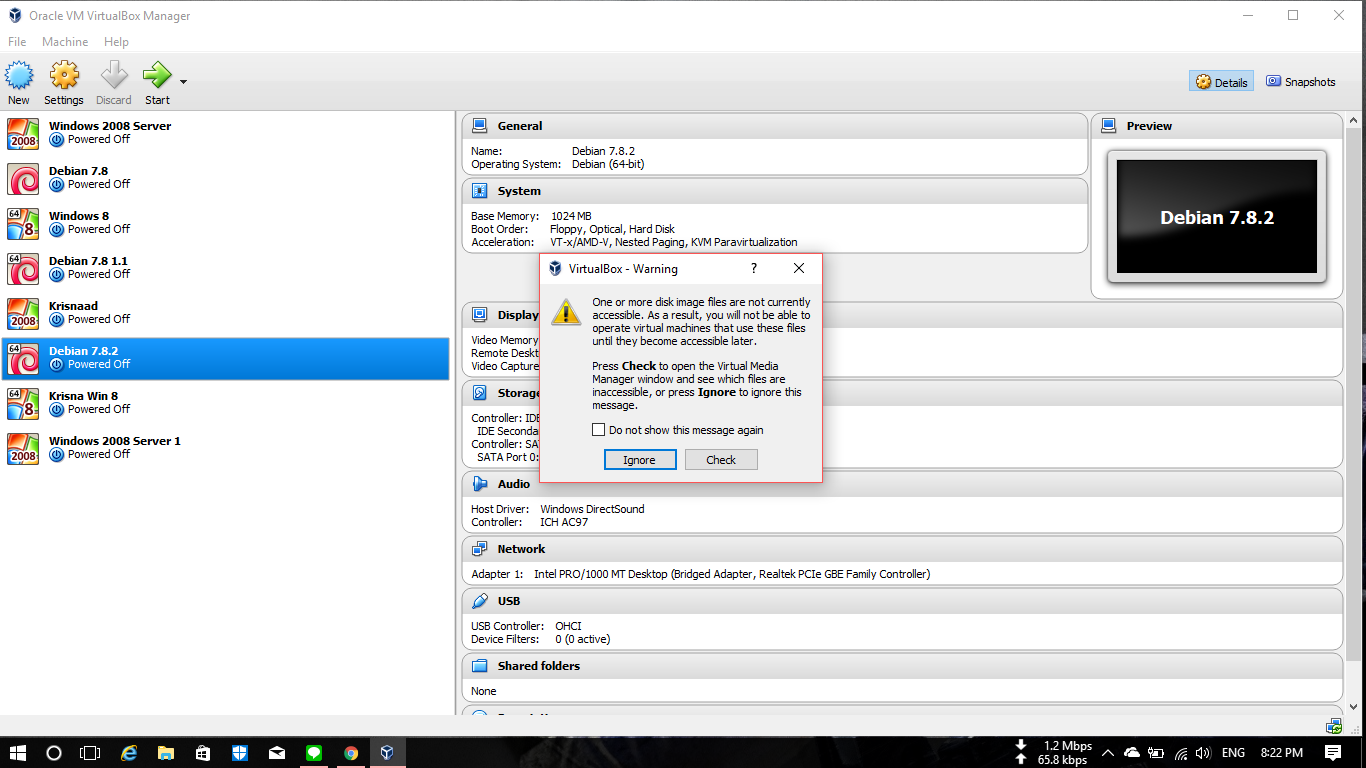Switch to Details view
This screenshot has width=1366, height=768.
pos(1221,82)
